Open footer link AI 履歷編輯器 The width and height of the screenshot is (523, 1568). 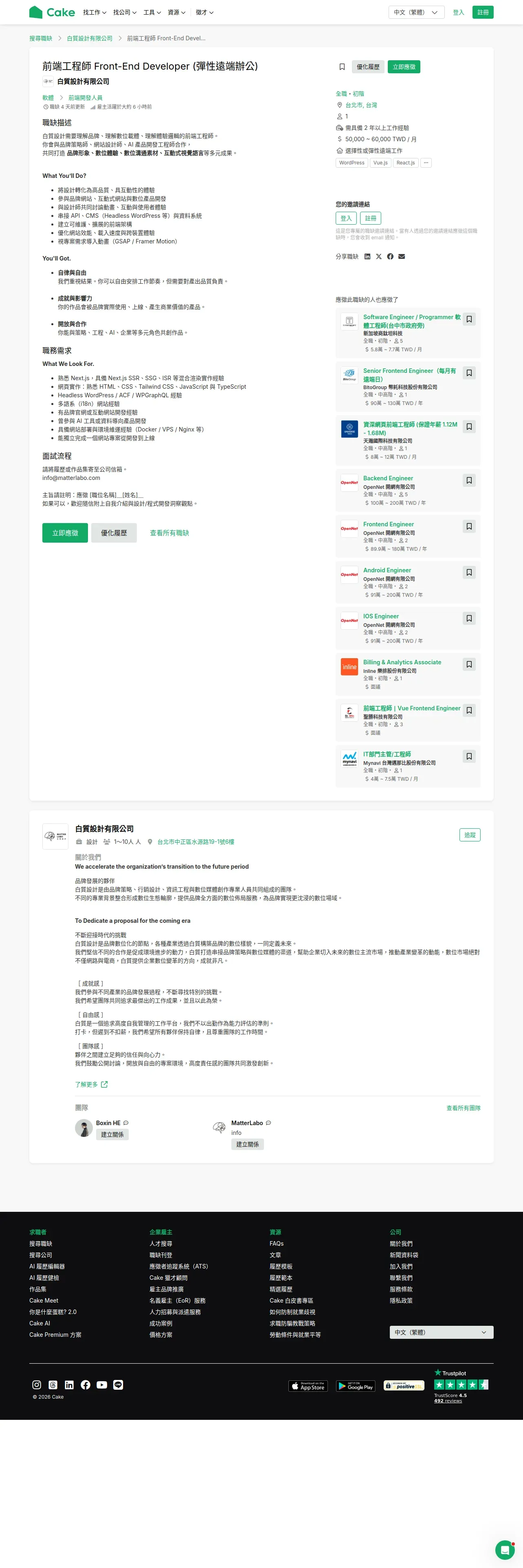pyautogui.click(x=47, y=1266)
